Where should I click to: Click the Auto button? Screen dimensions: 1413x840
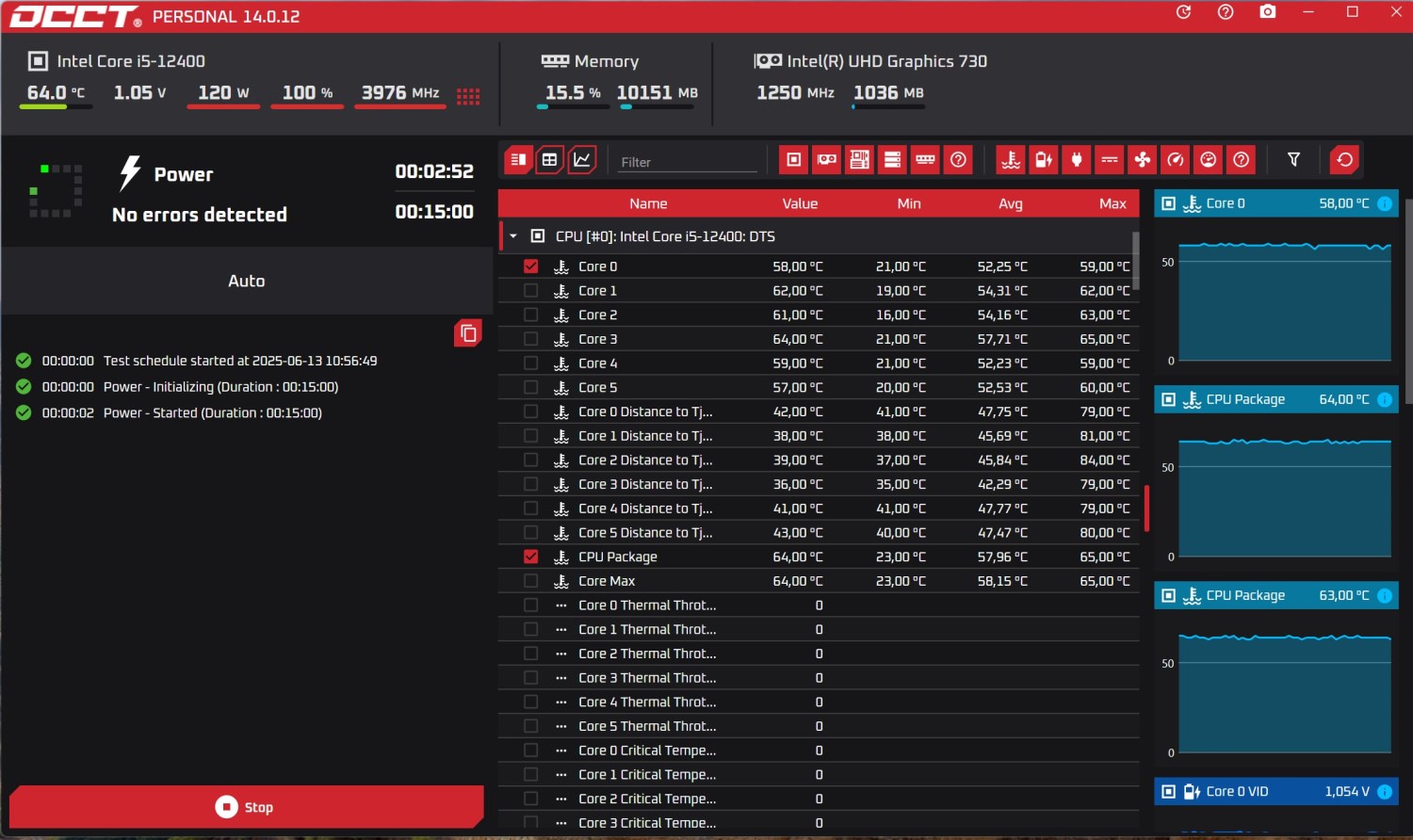(x=246, y=281)
